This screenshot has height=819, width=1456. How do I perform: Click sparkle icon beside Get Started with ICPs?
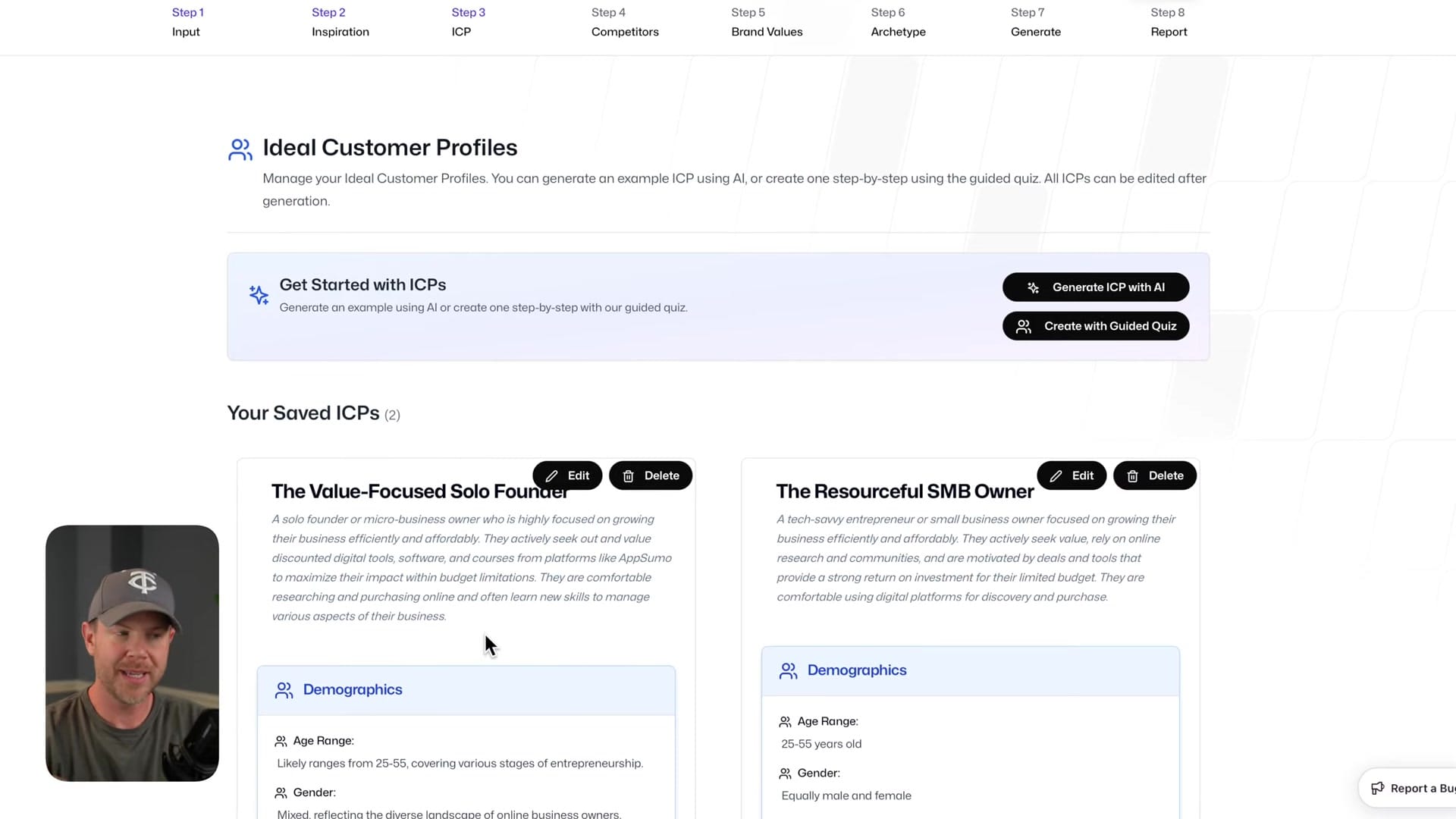click(259, 295)
